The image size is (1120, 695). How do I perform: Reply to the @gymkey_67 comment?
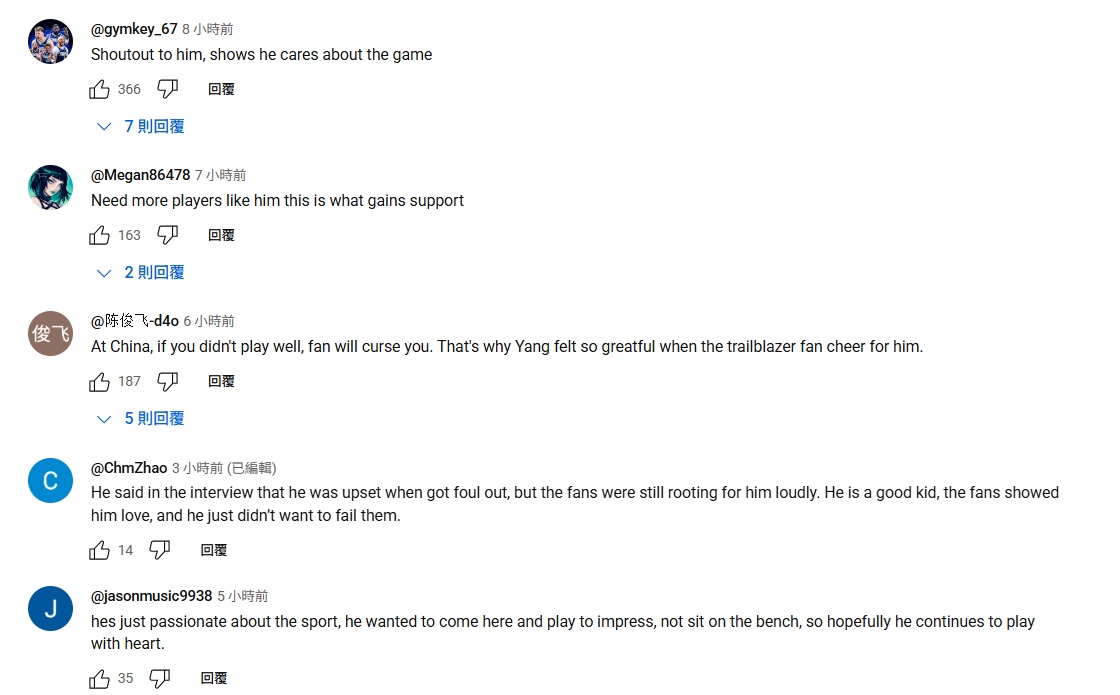221,89
